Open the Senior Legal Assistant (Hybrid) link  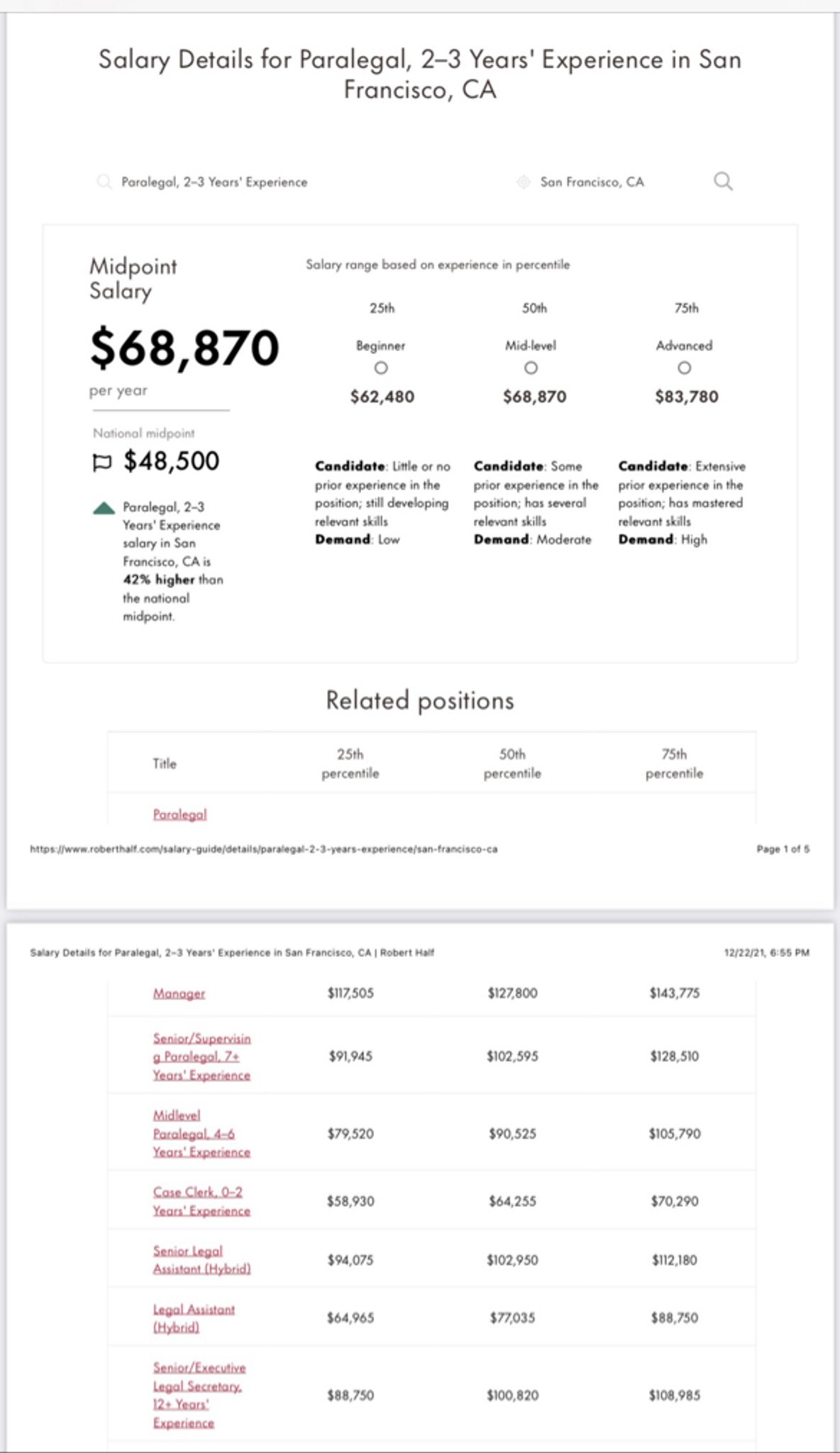click(202, 1259)
